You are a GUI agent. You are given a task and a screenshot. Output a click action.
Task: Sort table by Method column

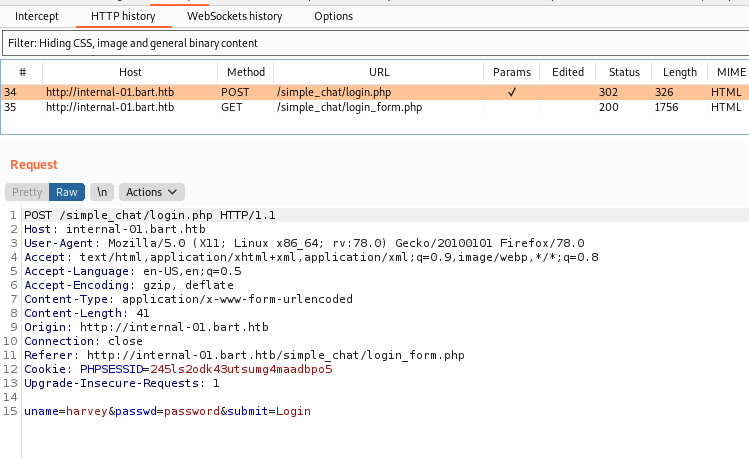click(246, 72)
